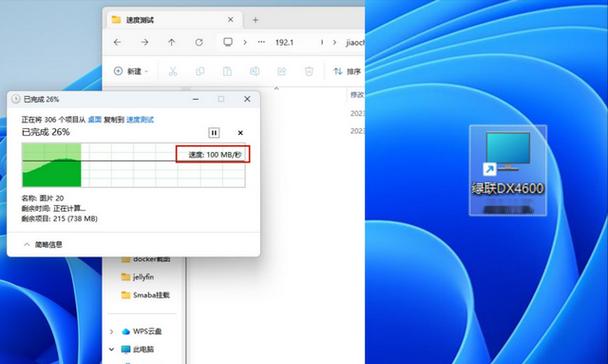The width and height of the screenshot is (608, 364).
Task: Cancel the copy with the X button
Action: 240,133
